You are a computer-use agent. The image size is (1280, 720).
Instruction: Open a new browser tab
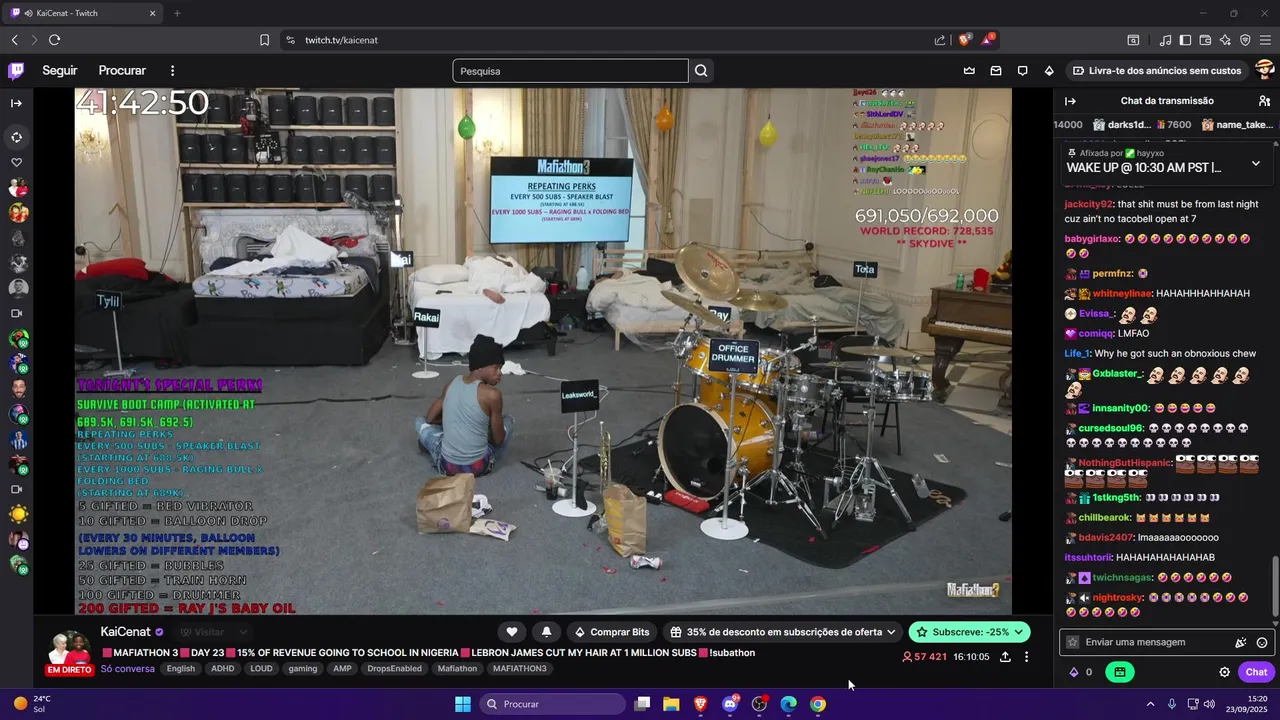[x=177, y=13]
